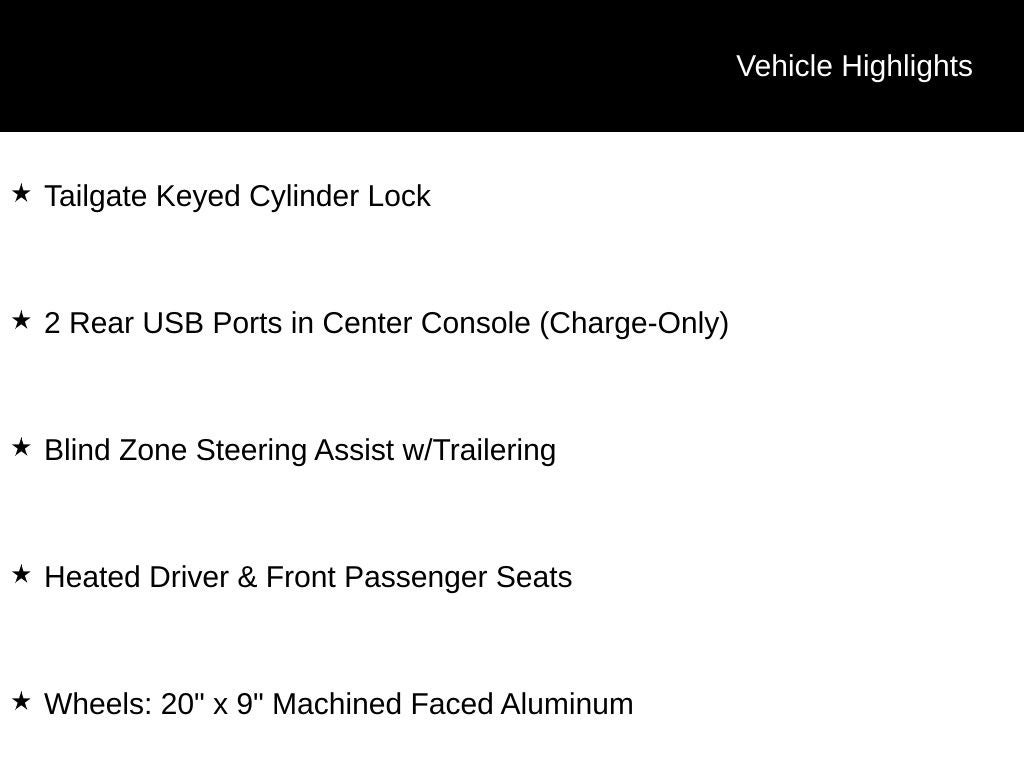The width and height of the screenshot is (1024, 768).
Task: Click the word "Machined" in the Wheels line
Action: point(332,704)
